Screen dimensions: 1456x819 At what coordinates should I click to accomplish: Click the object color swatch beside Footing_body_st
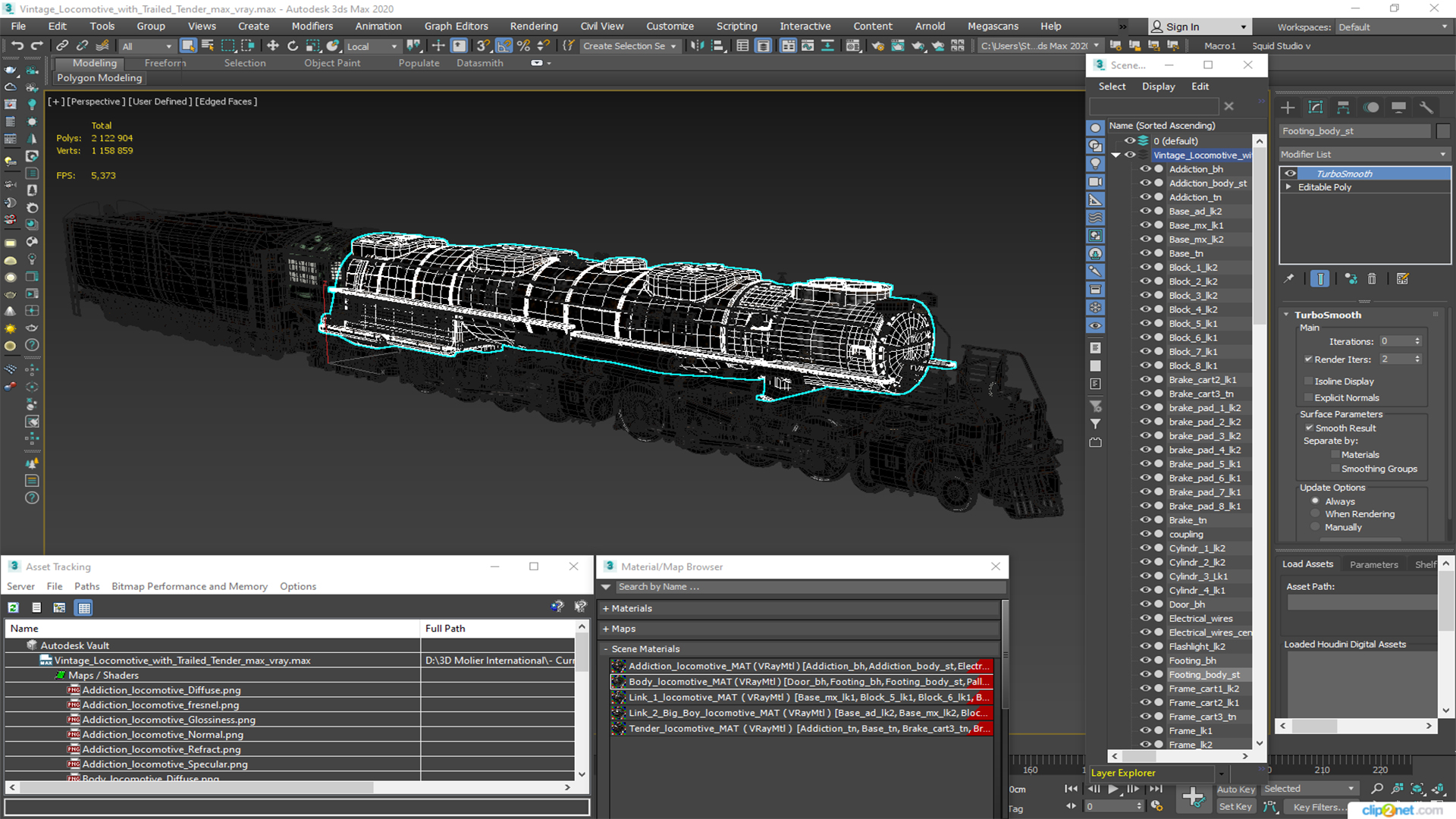tap(1443, 131)
